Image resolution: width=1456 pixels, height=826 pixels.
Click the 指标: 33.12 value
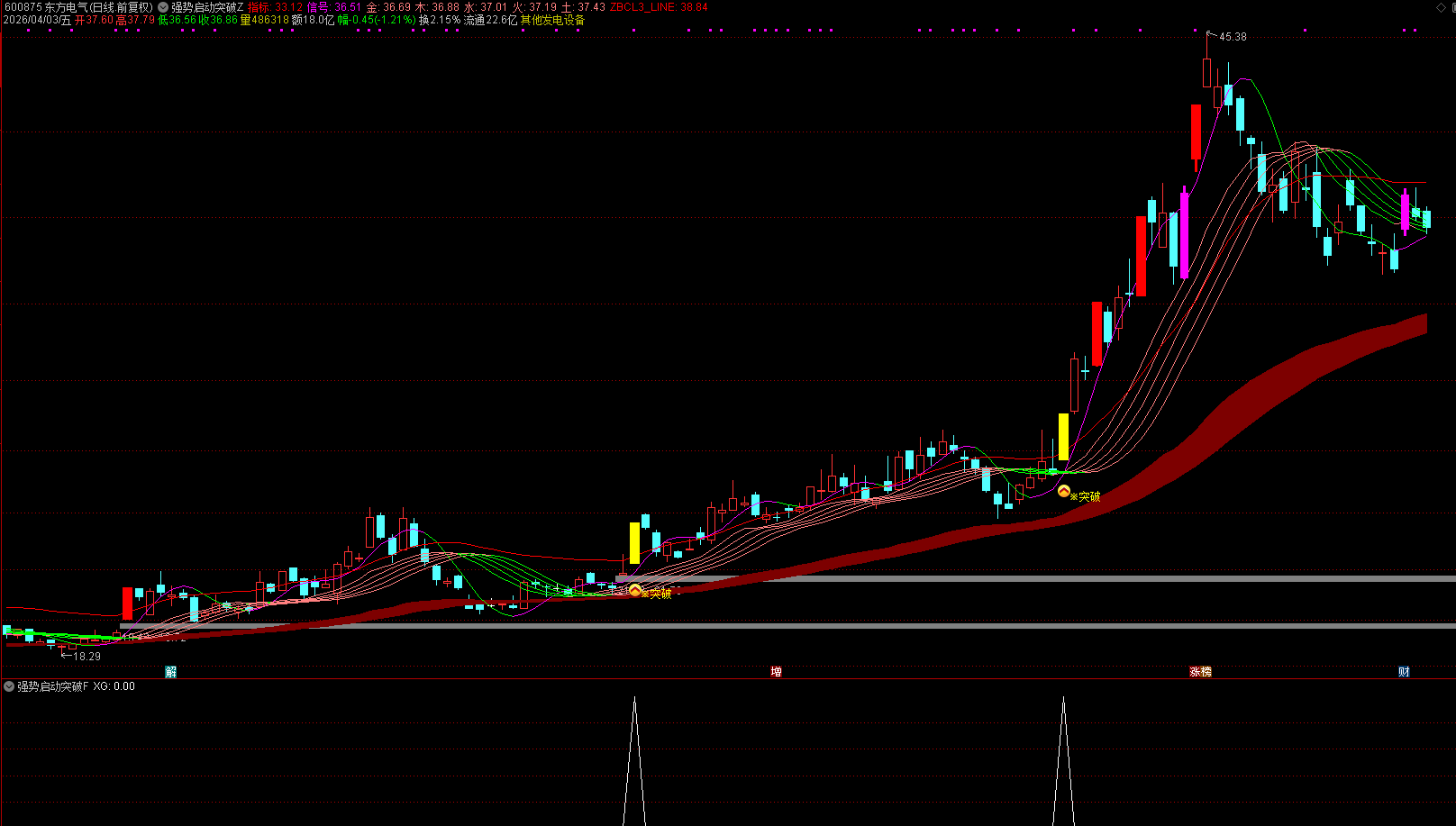tap(276, 7)
